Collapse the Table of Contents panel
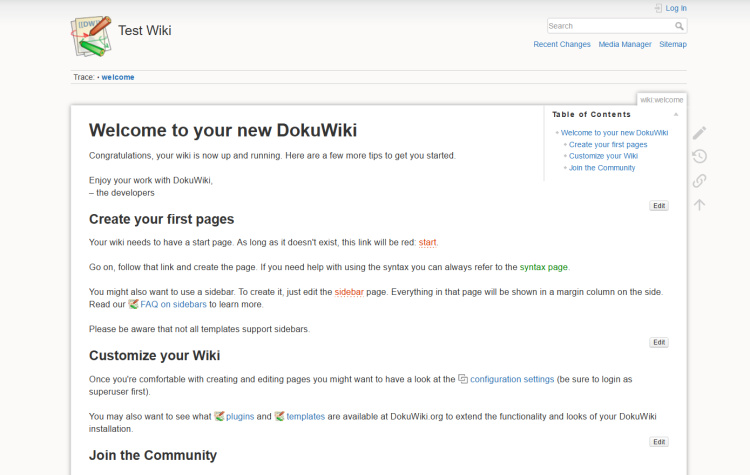 pyautogui.click(x=676, y=115)
